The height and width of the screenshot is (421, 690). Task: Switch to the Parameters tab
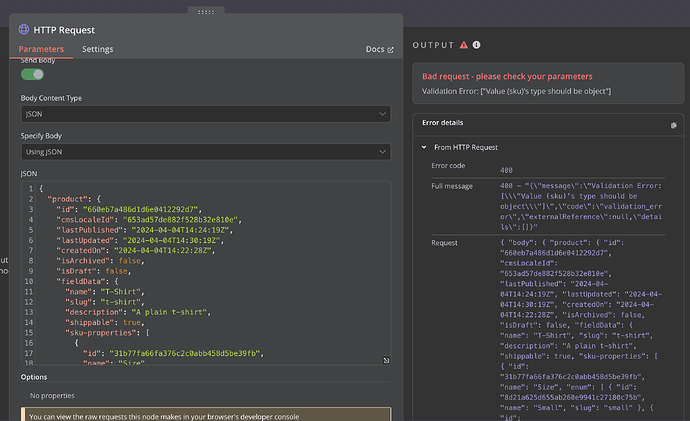point(41,49)
